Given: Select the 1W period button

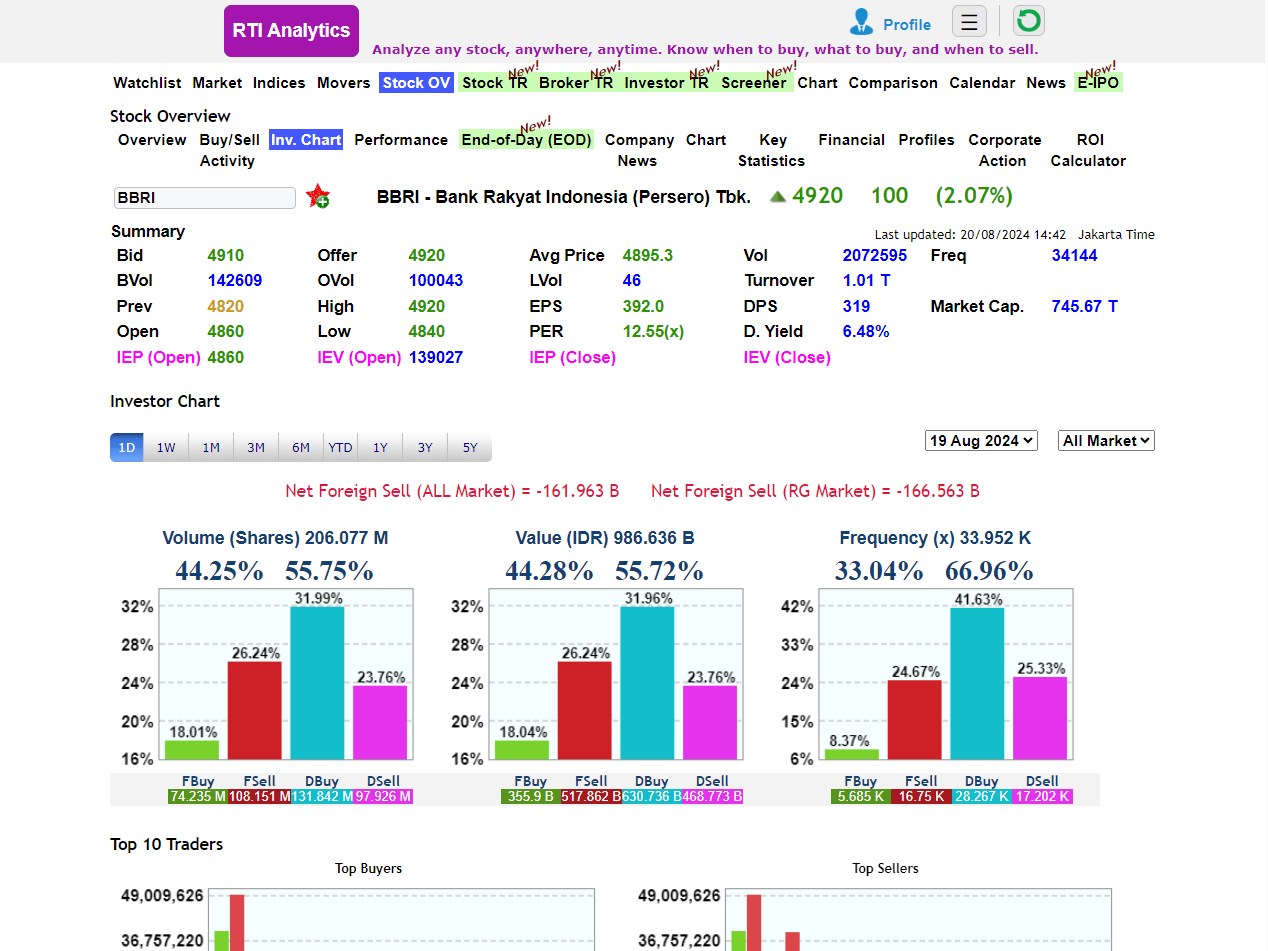Looking at the screenshot, I should [x=166, y=447].
